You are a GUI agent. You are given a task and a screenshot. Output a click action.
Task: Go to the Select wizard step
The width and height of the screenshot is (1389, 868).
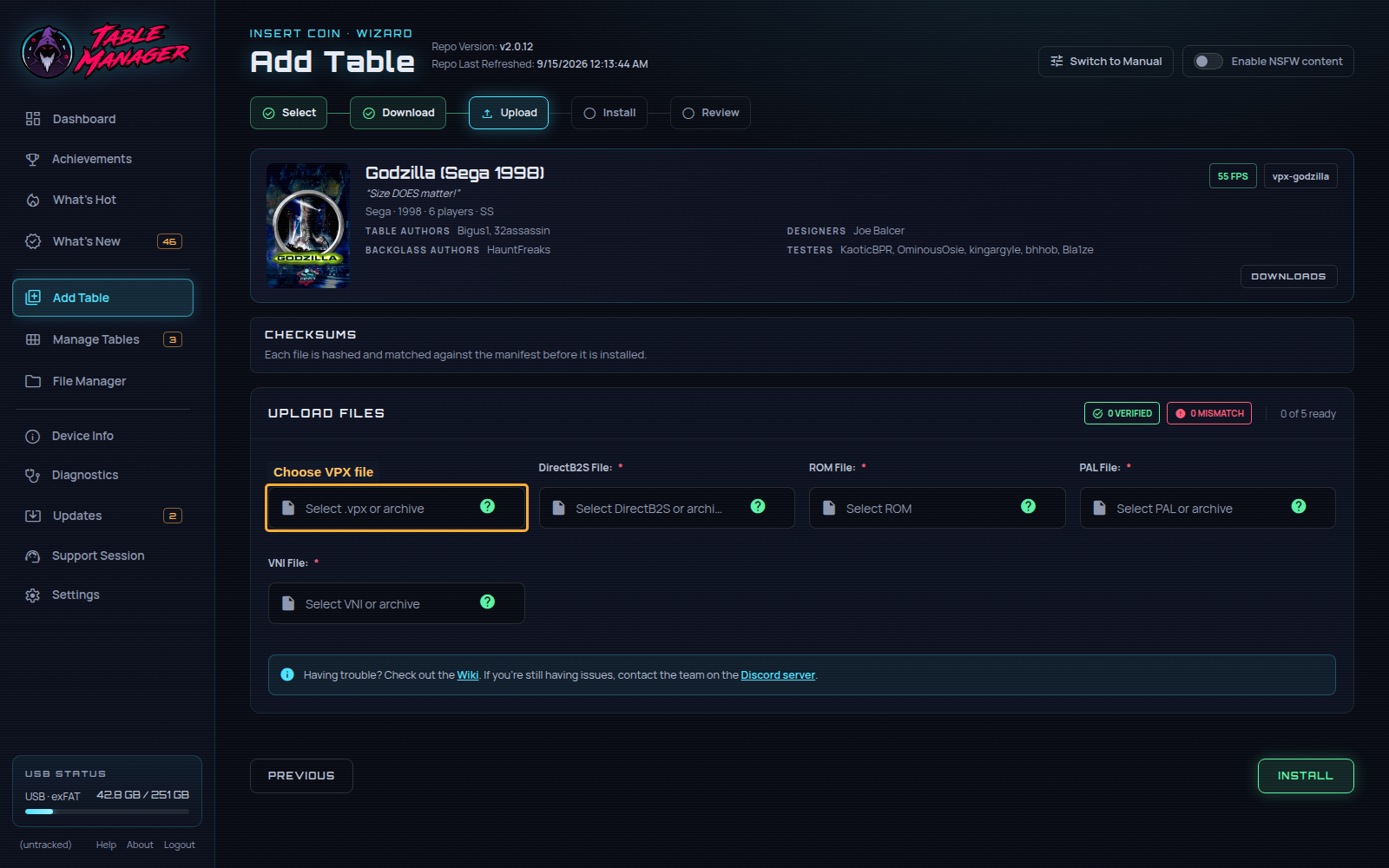click(289, 113)
